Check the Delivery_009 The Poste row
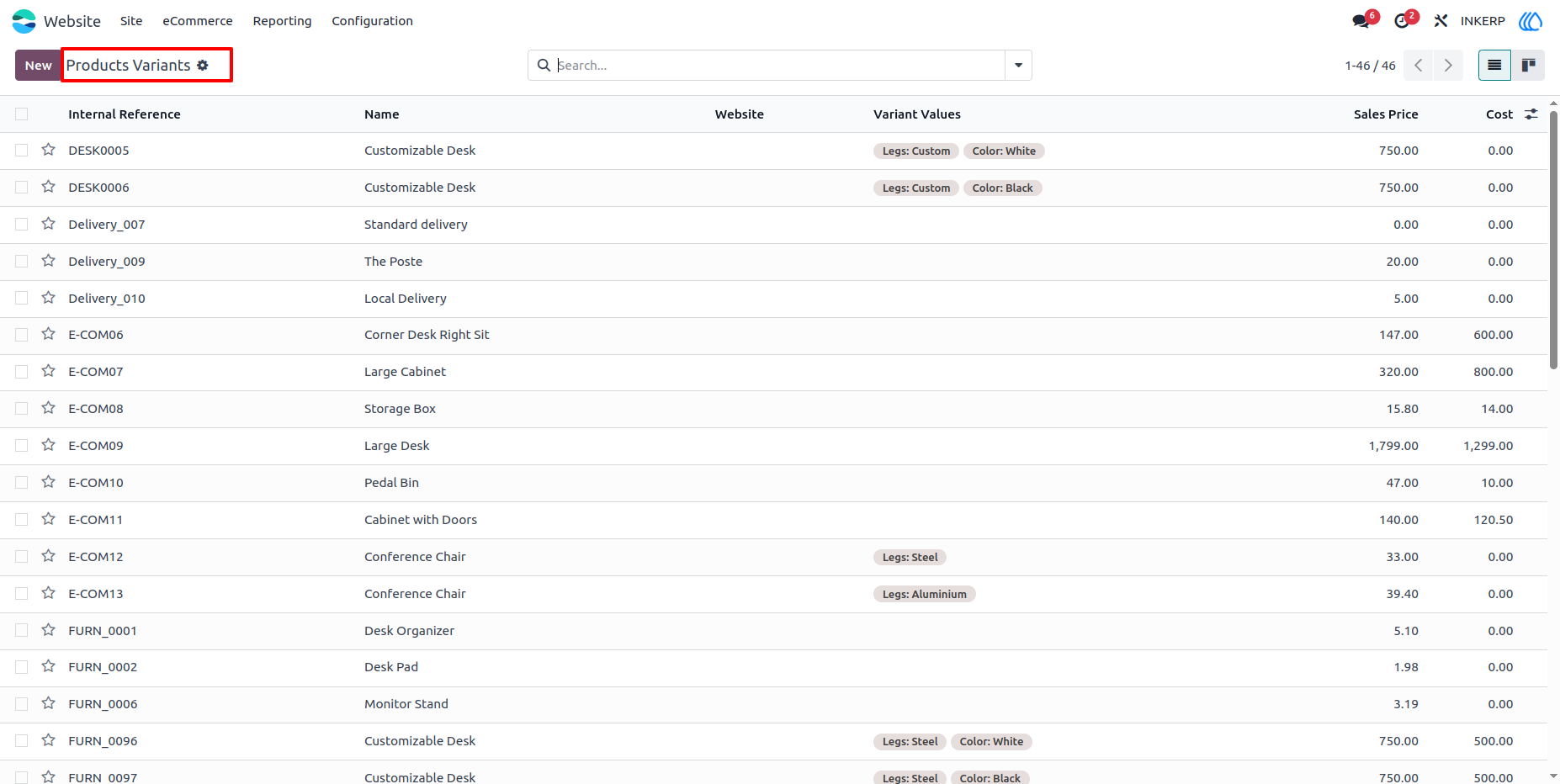The height and width of the screenshot is (784, 1560). click(22, 261)
